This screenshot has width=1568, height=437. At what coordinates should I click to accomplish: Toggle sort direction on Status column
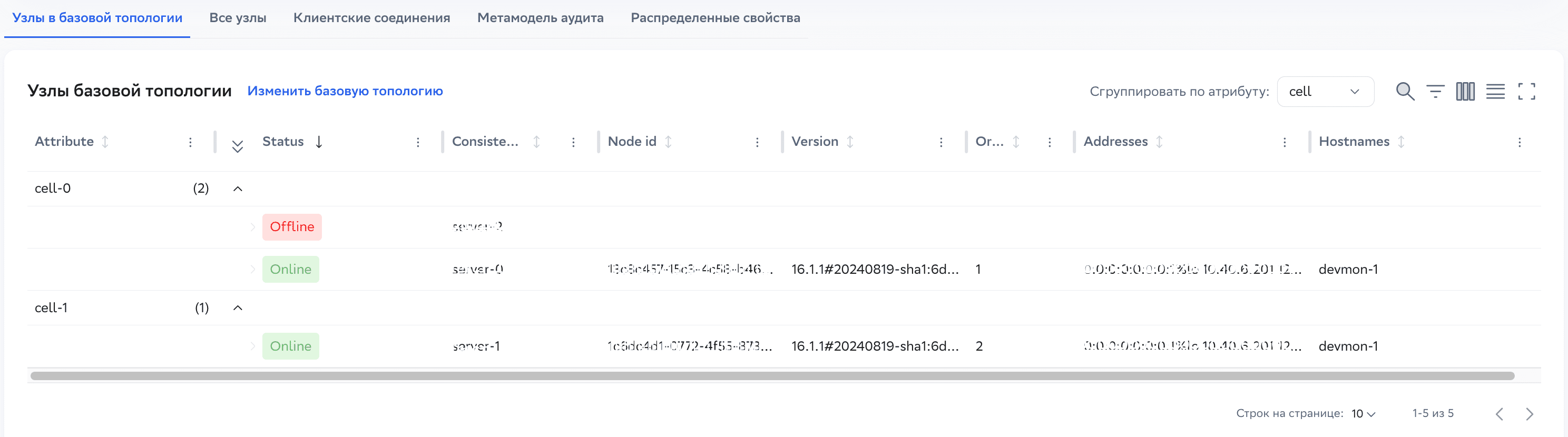coord(319,142)
